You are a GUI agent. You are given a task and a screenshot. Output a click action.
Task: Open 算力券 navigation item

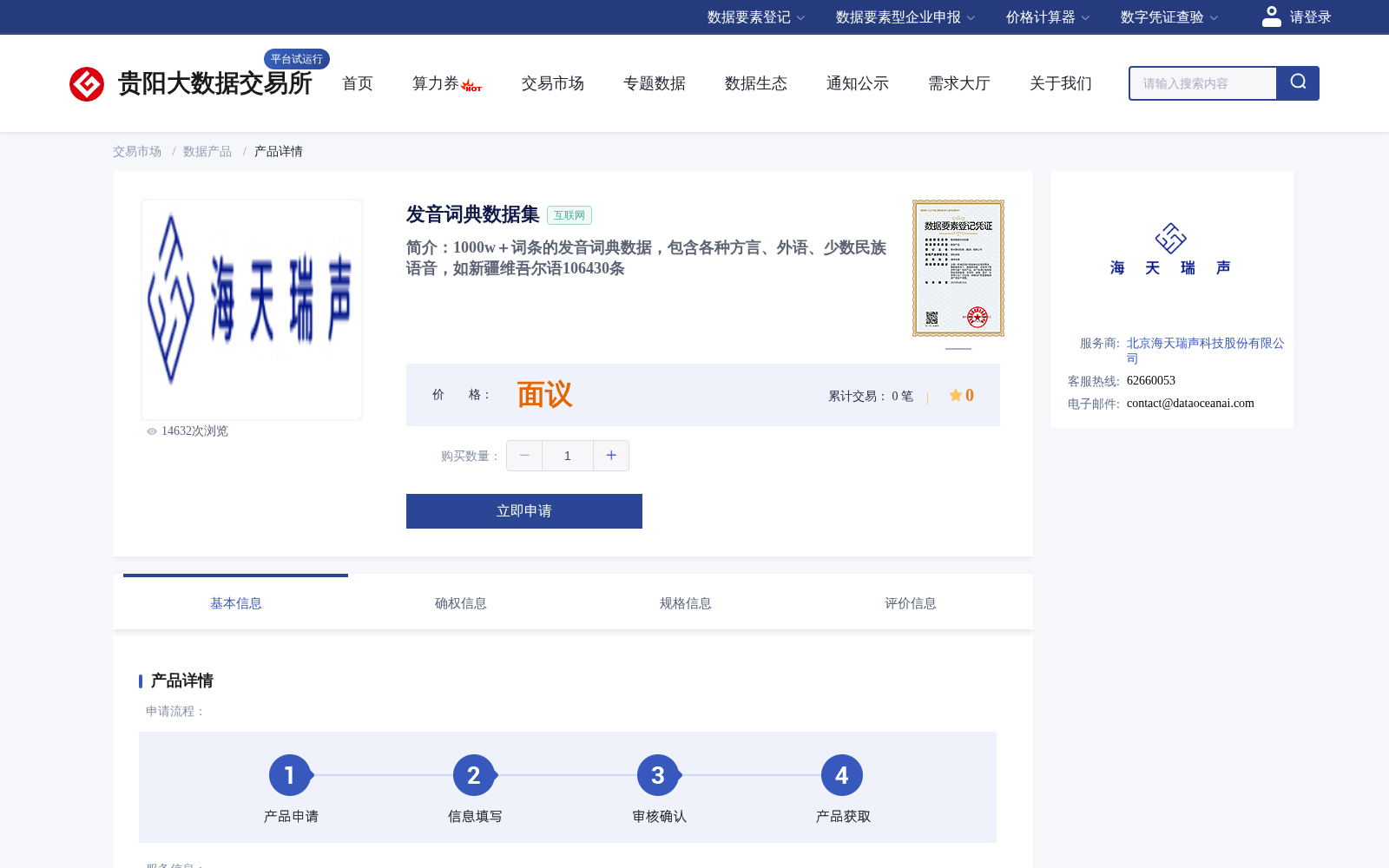[x=436, y=83]
